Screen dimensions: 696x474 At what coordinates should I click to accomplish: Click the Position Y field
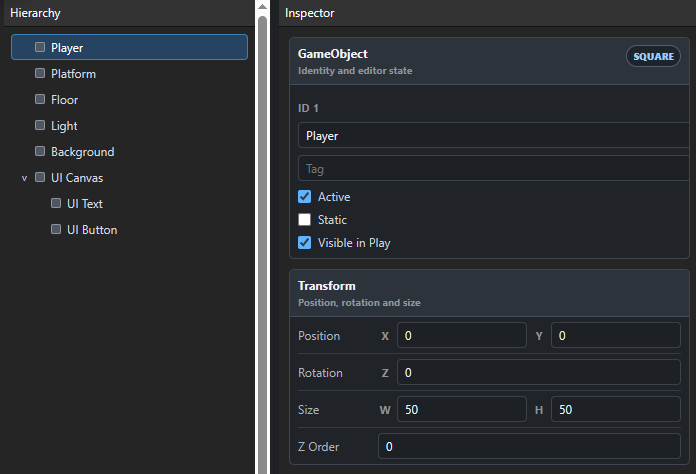point(616,335)
